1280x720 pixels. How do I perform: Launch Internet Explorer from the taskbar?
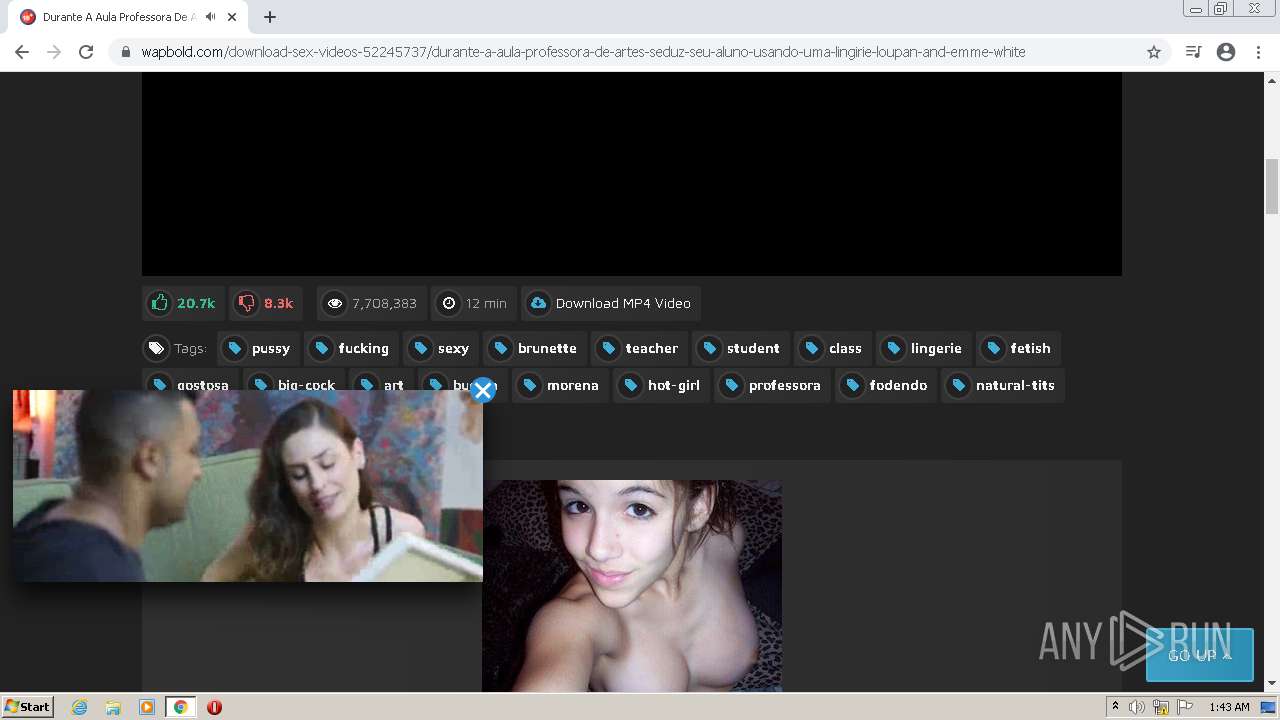pos(79,707)
